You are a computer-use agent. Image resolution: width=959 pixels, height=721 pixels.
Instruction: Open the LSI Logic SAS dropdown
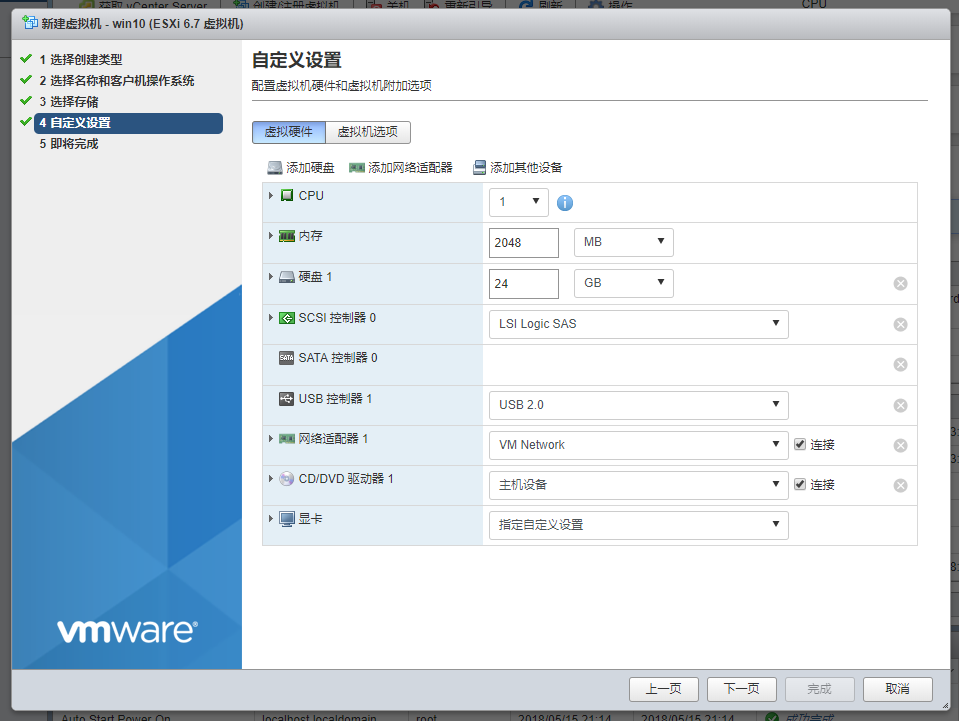click(639, 324)
